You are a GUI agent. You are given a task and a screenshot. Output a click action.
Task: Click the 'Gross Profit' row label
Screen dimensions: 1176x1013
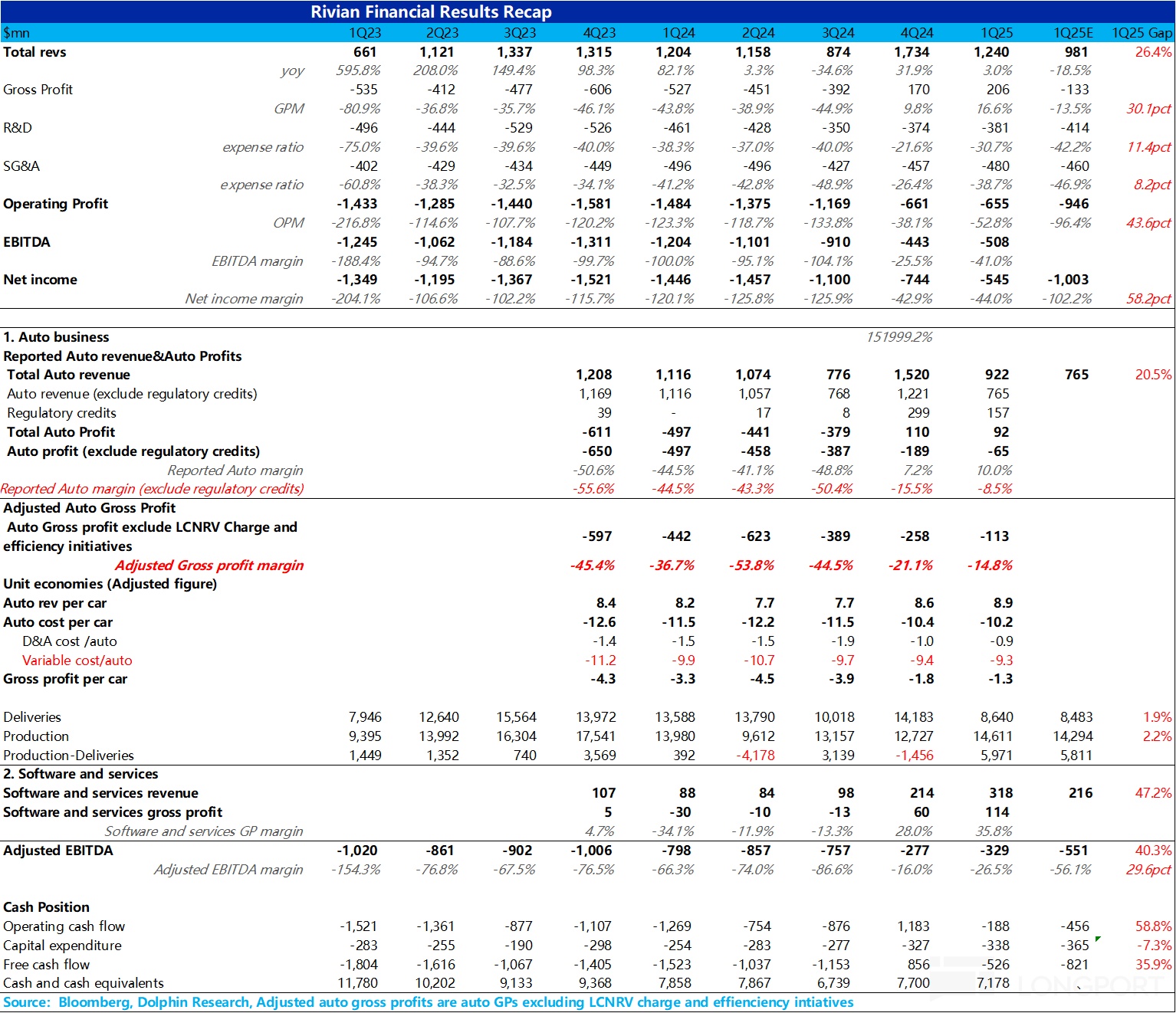(38, 90)
